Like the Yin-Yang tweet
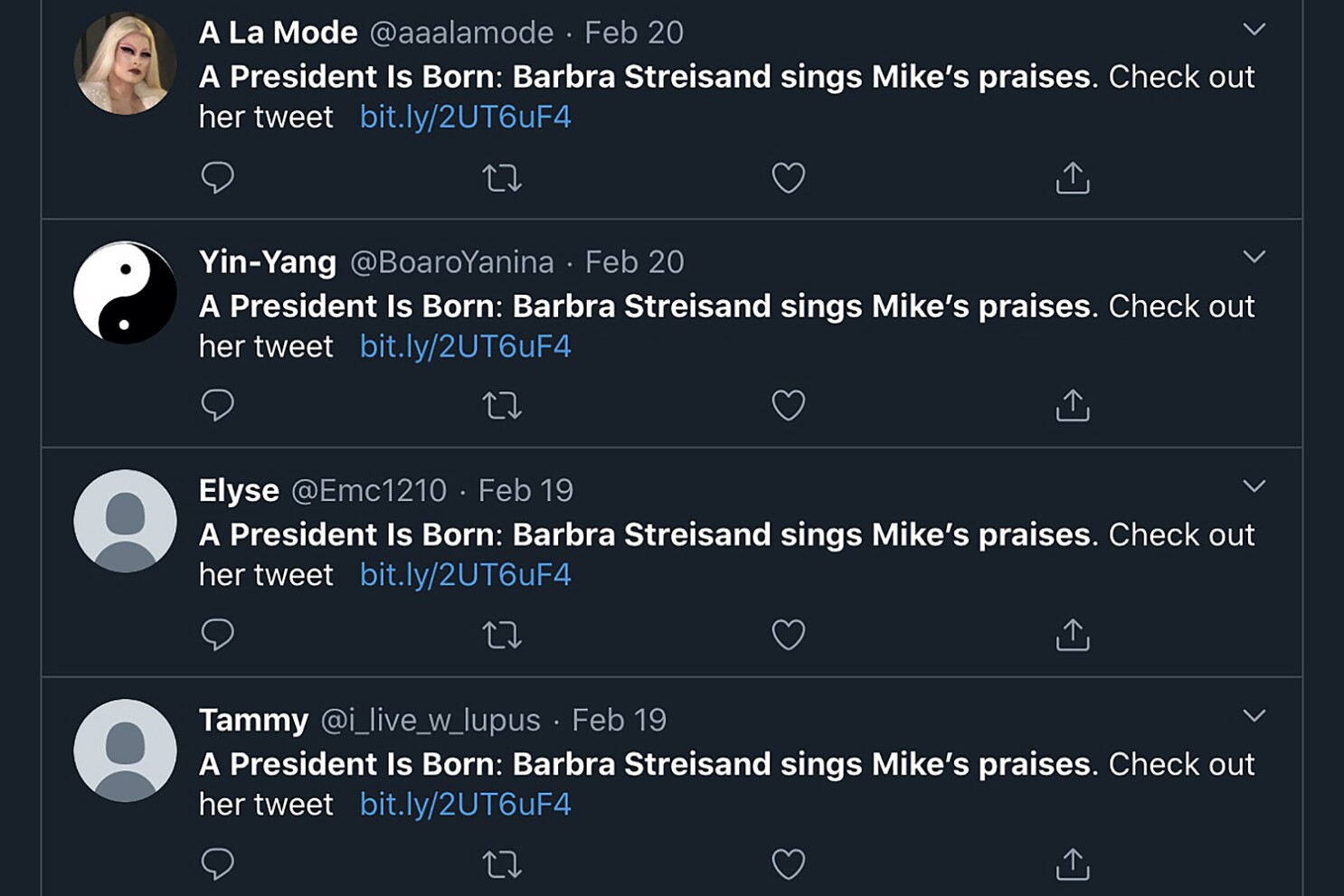The image size is (1344, 896). coord(788,405)
